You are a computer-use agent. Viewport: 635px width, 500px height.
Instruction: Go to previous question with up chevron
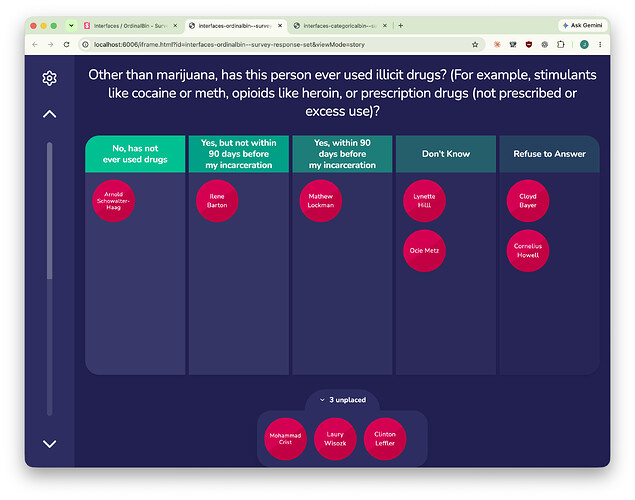49,114
